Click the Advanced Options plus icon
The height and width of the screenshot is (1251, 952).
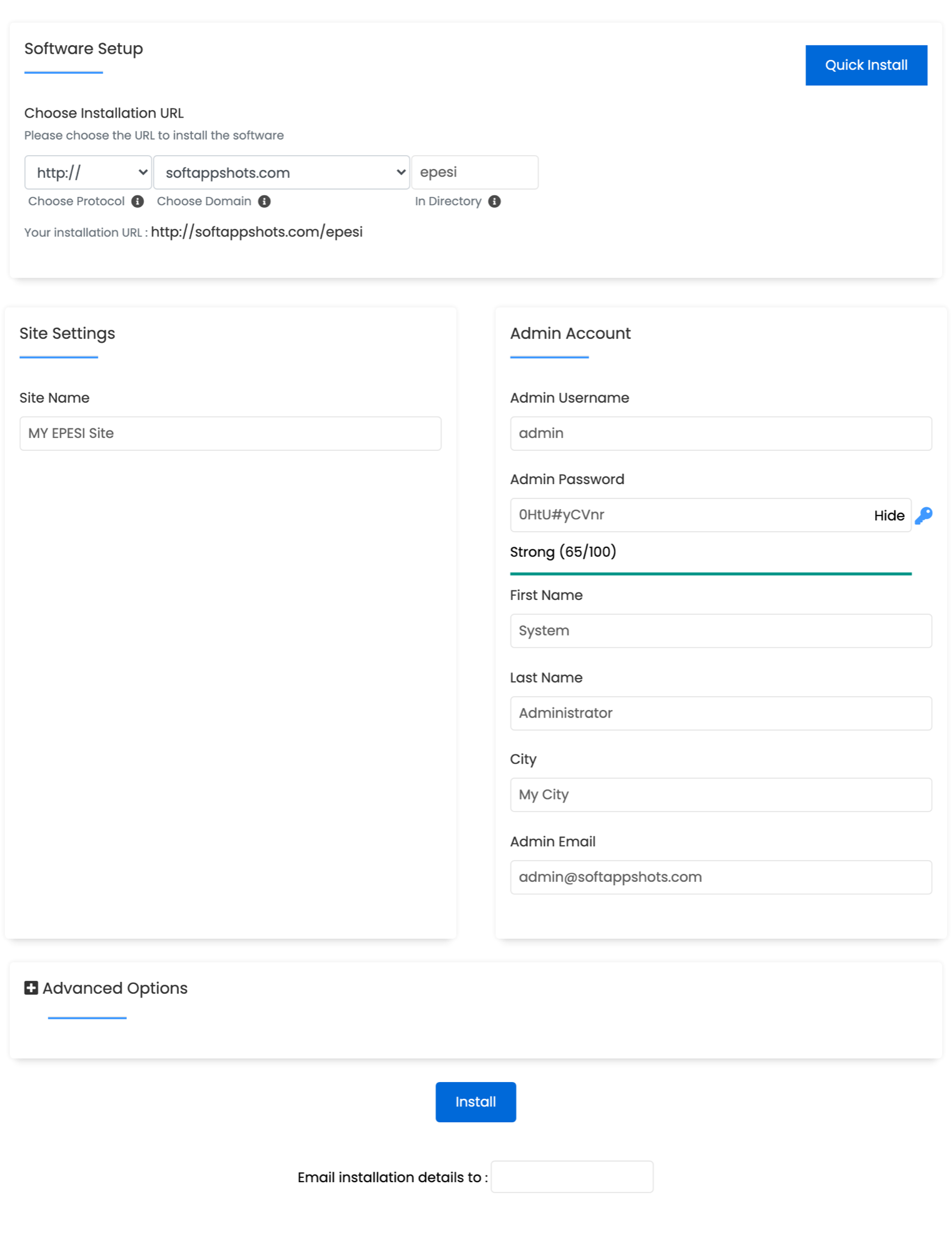(31, 988)
